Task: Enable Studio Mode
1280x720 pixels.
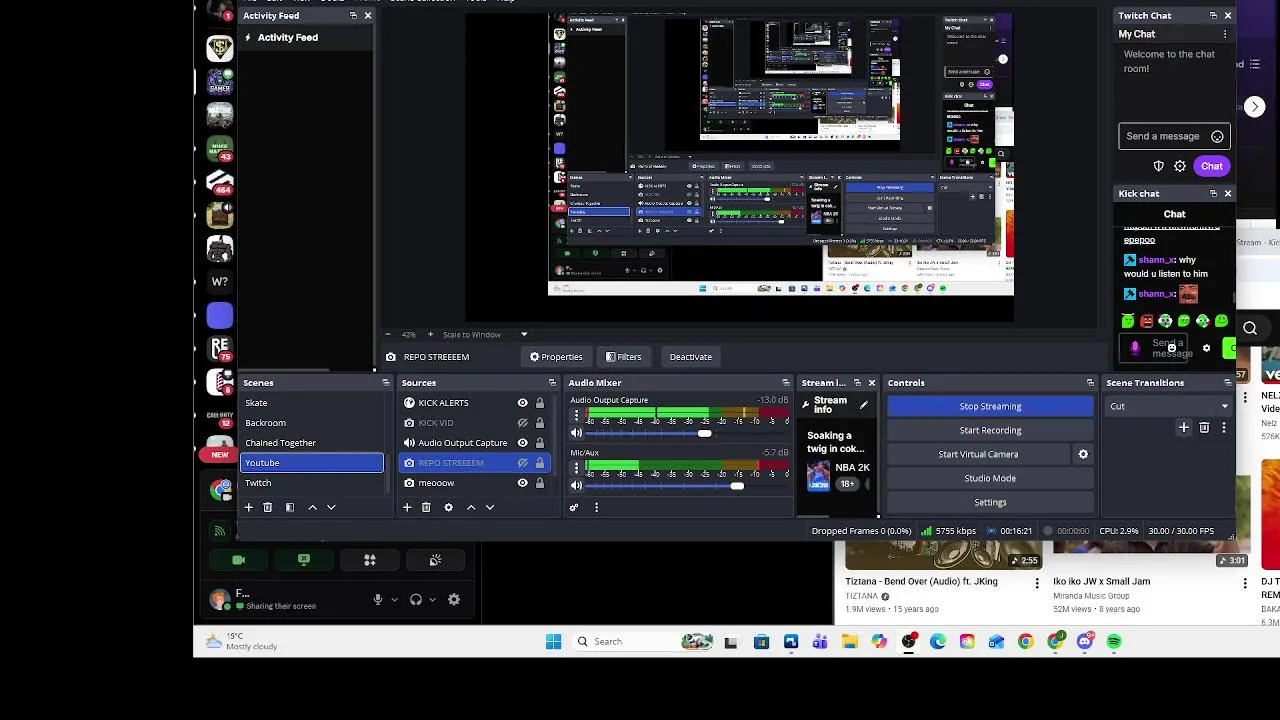Action: tap(990, 478)
